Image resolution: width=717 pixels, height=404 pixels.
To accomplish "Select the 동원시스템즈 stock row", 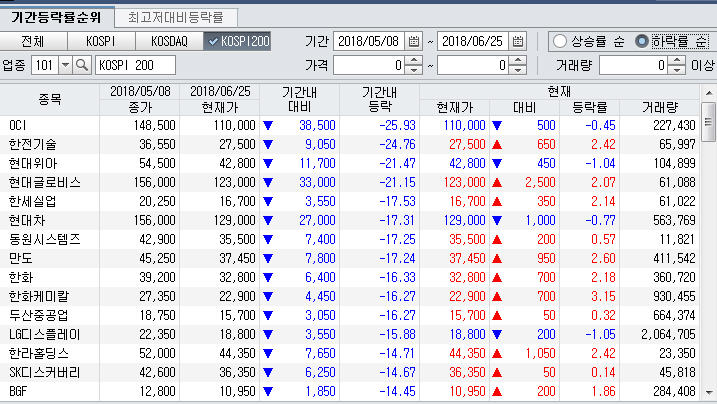I will click(350, 239).
